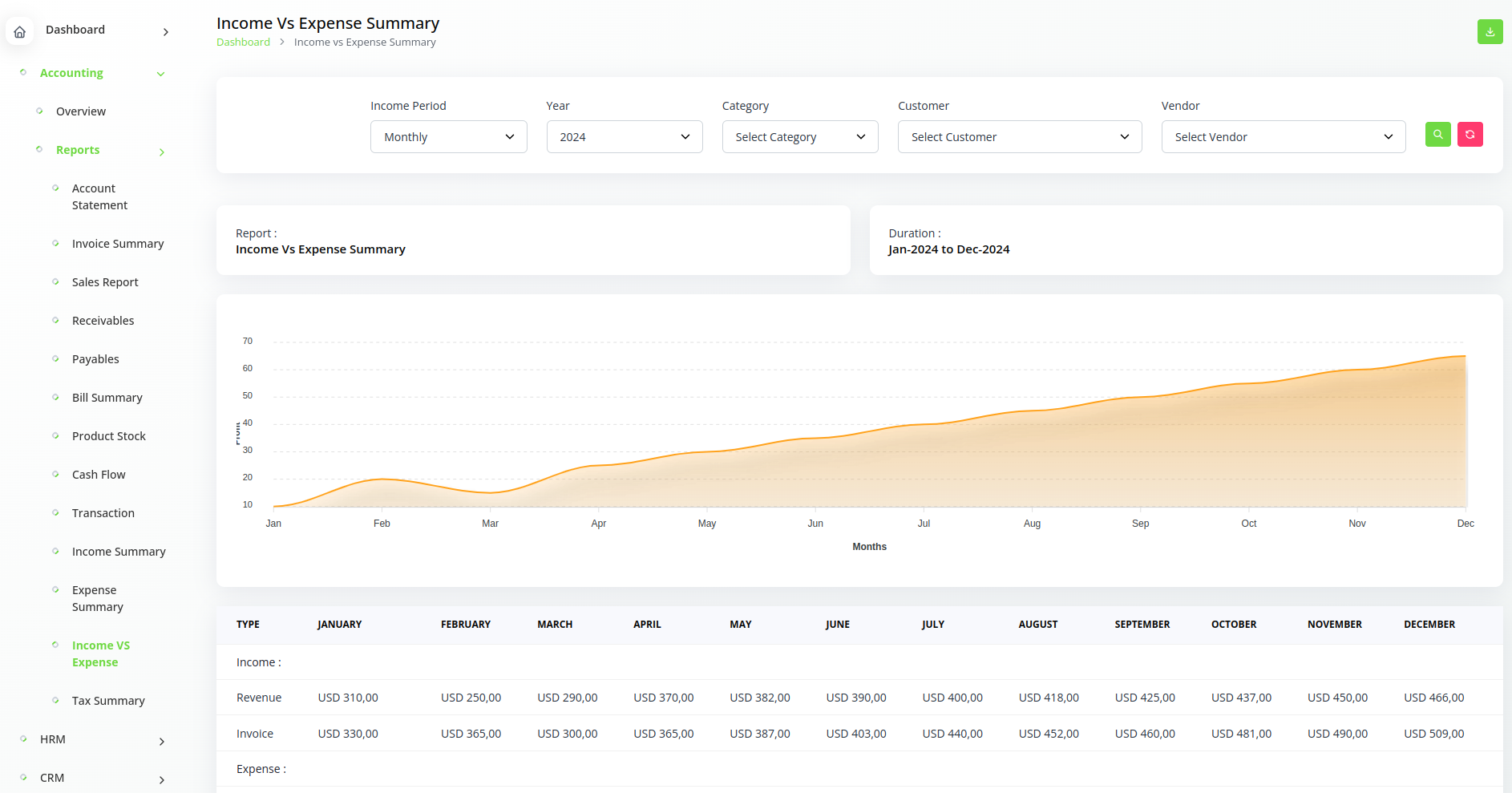Click the green download report icon
Image resolution: width=1512 pixels, height=793 pixels.
[1490, 32]
